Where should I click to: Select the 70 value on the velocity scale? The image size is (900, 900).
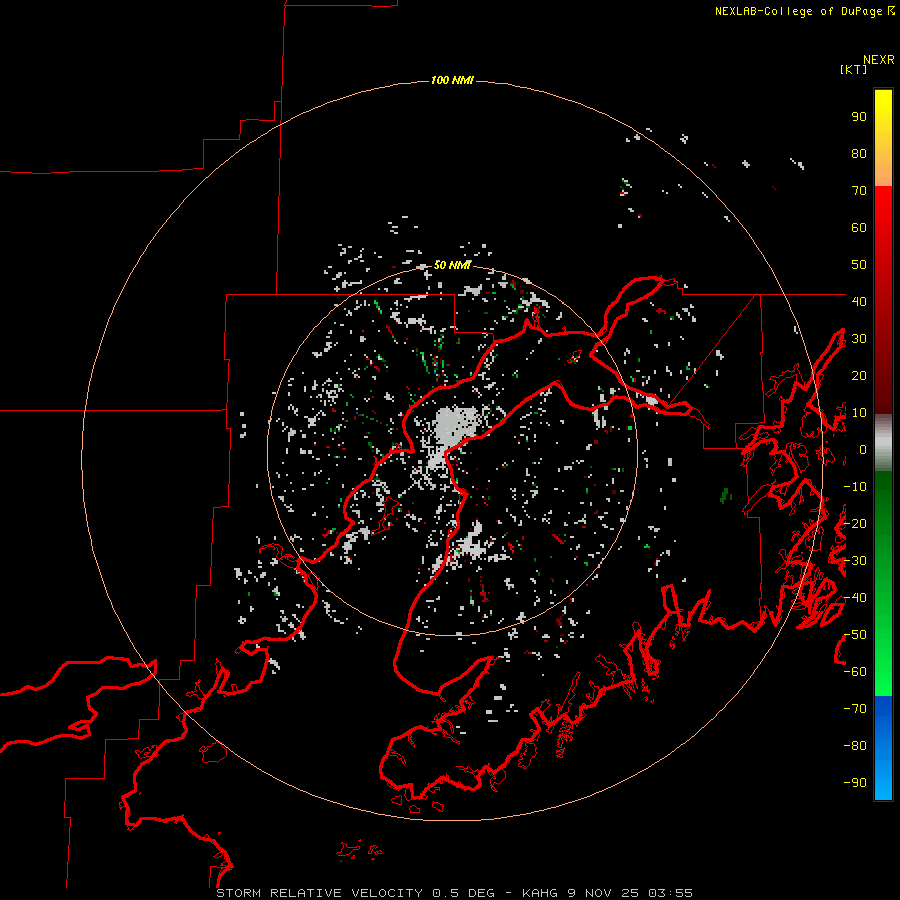point(859,191)
